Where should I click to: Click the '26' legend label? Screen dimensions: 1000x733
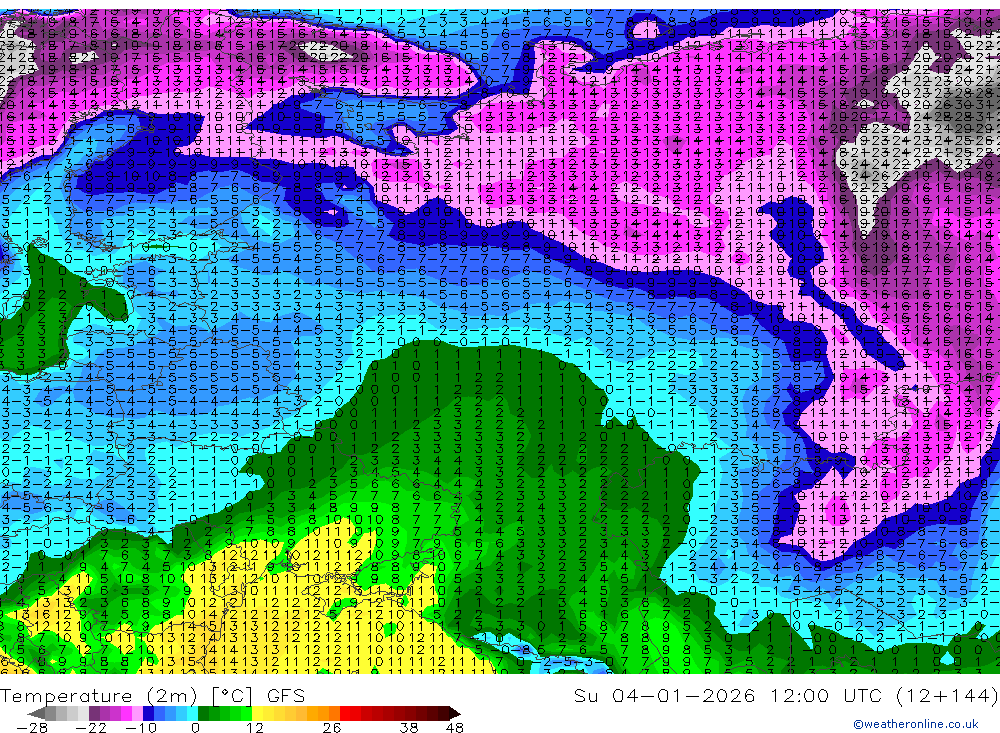point(332,728)
